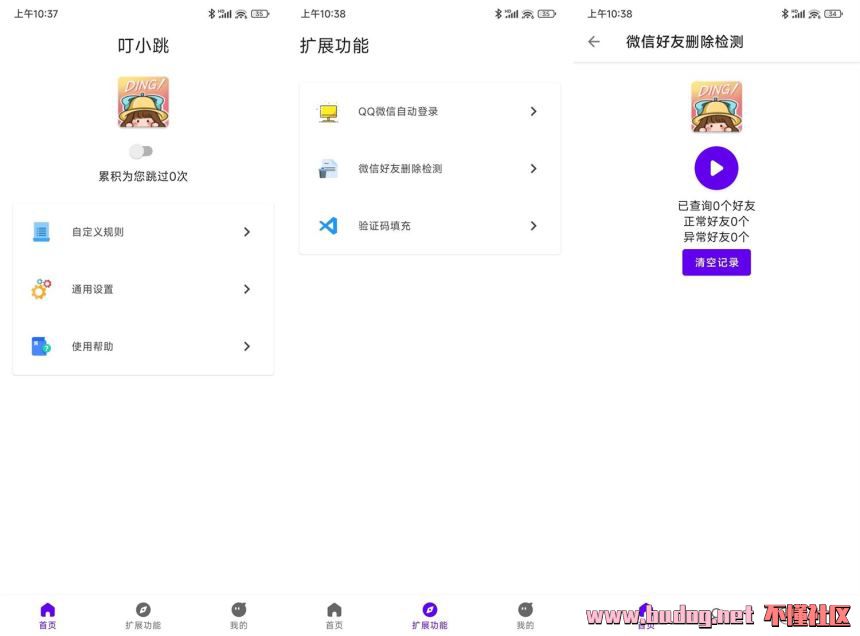860x636 pixels.
Task: Open the 验证码填充 text entry
Action: click(x=384, y=226)
